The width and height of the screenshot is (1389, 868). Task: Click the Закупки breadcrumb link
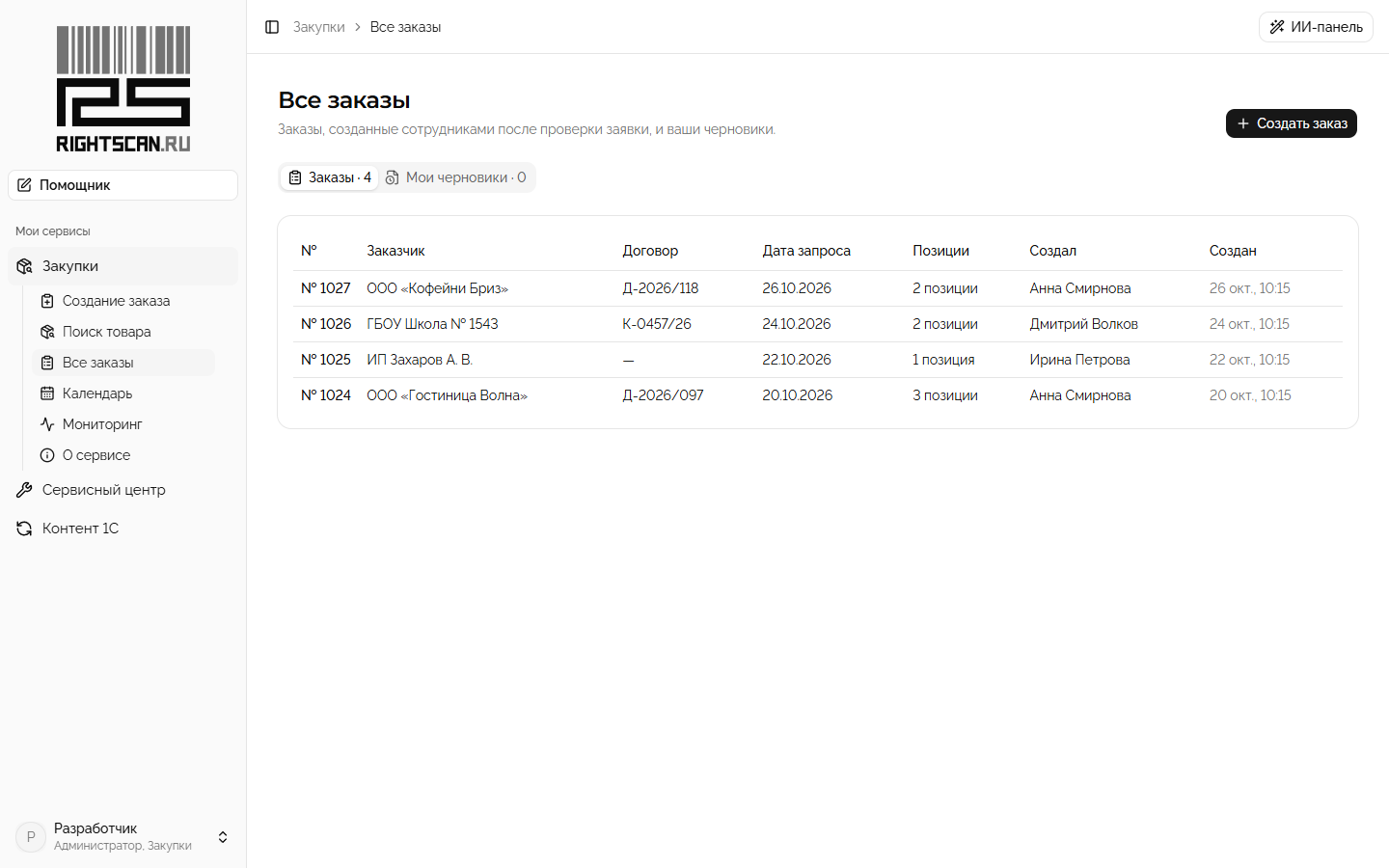pyautogui.click(x=318, y=27)
